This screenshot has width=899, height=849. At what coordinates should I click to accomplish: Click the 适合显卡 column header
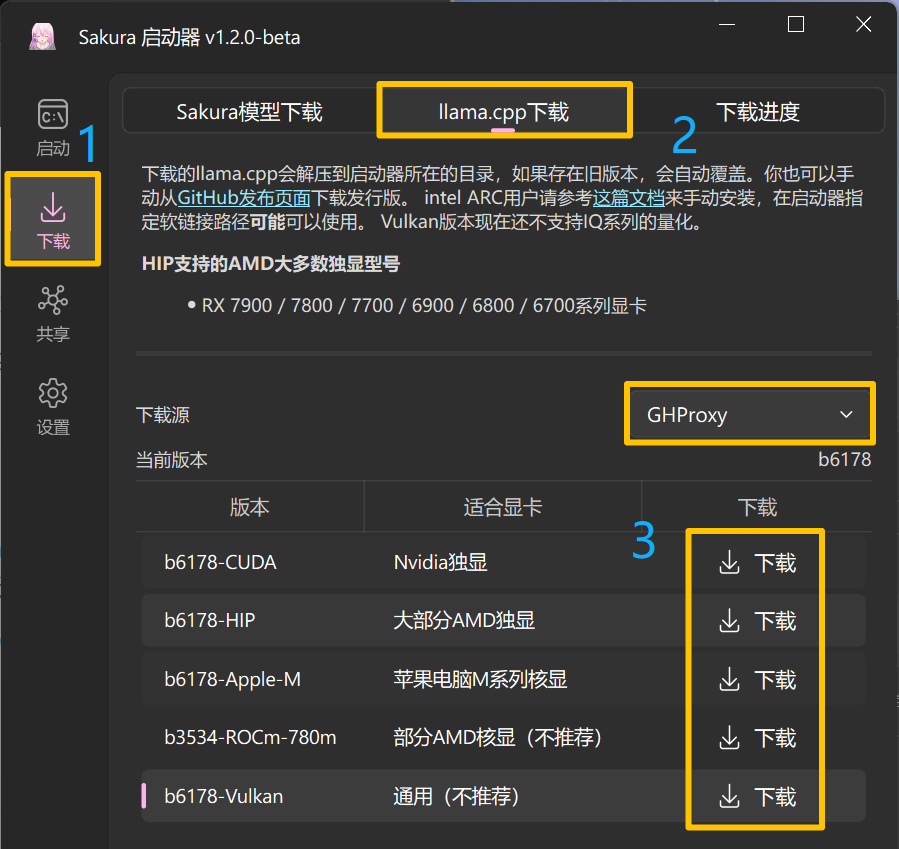click(x=502, y=508)
